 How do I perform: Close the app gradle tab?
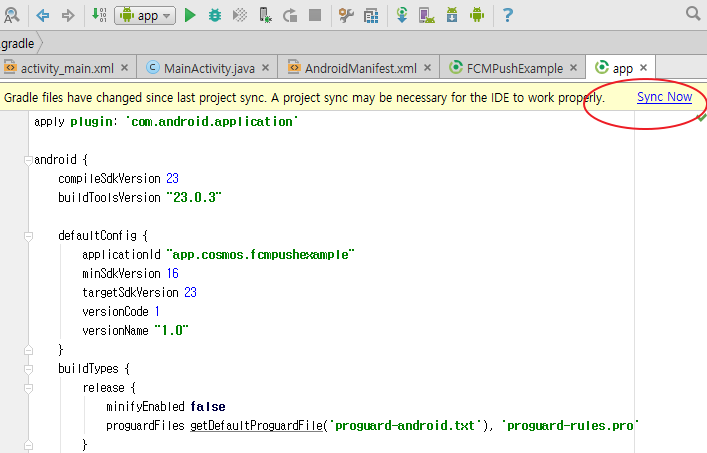(643, 68)
